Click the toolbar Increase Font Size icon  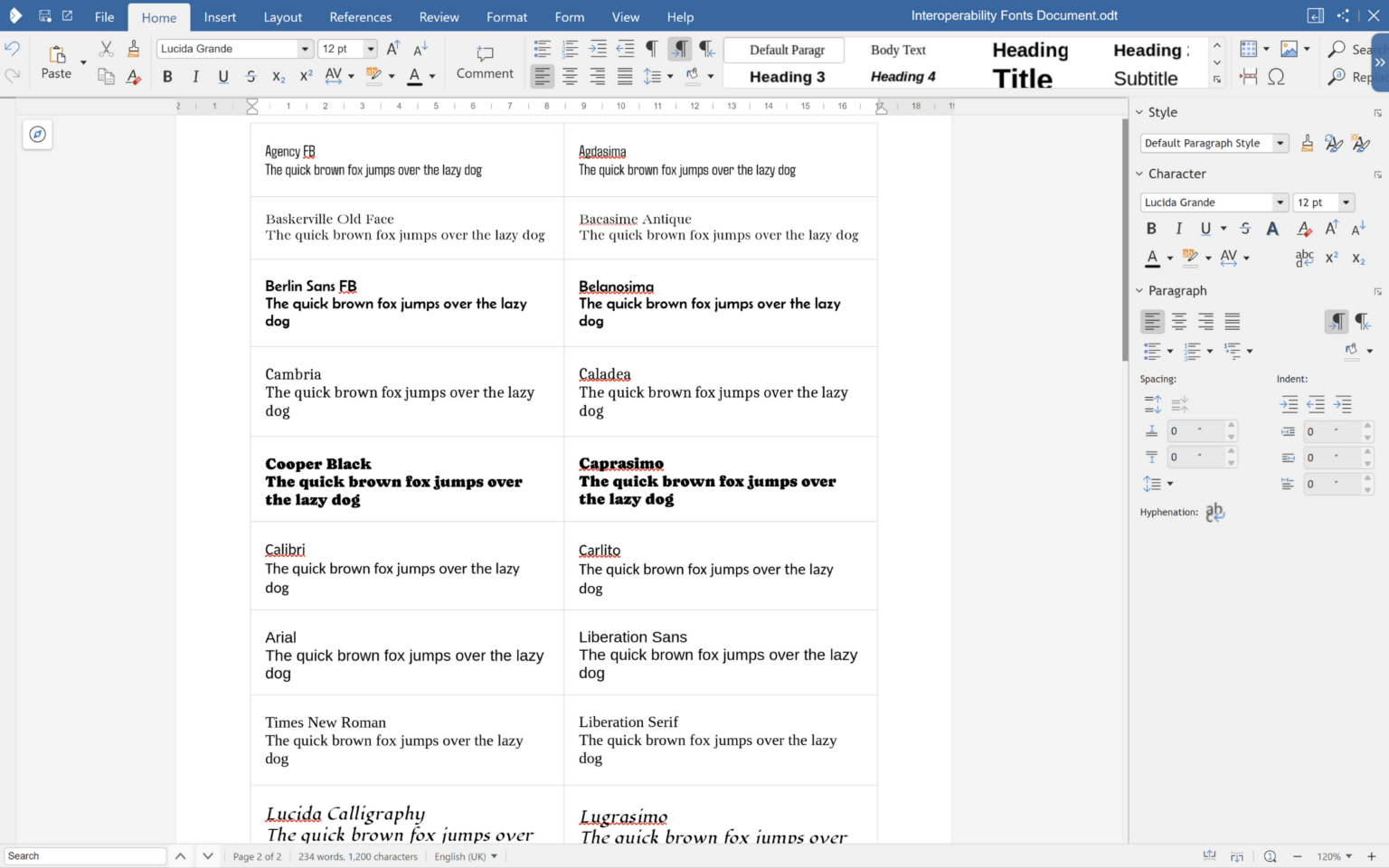point(393,49)
